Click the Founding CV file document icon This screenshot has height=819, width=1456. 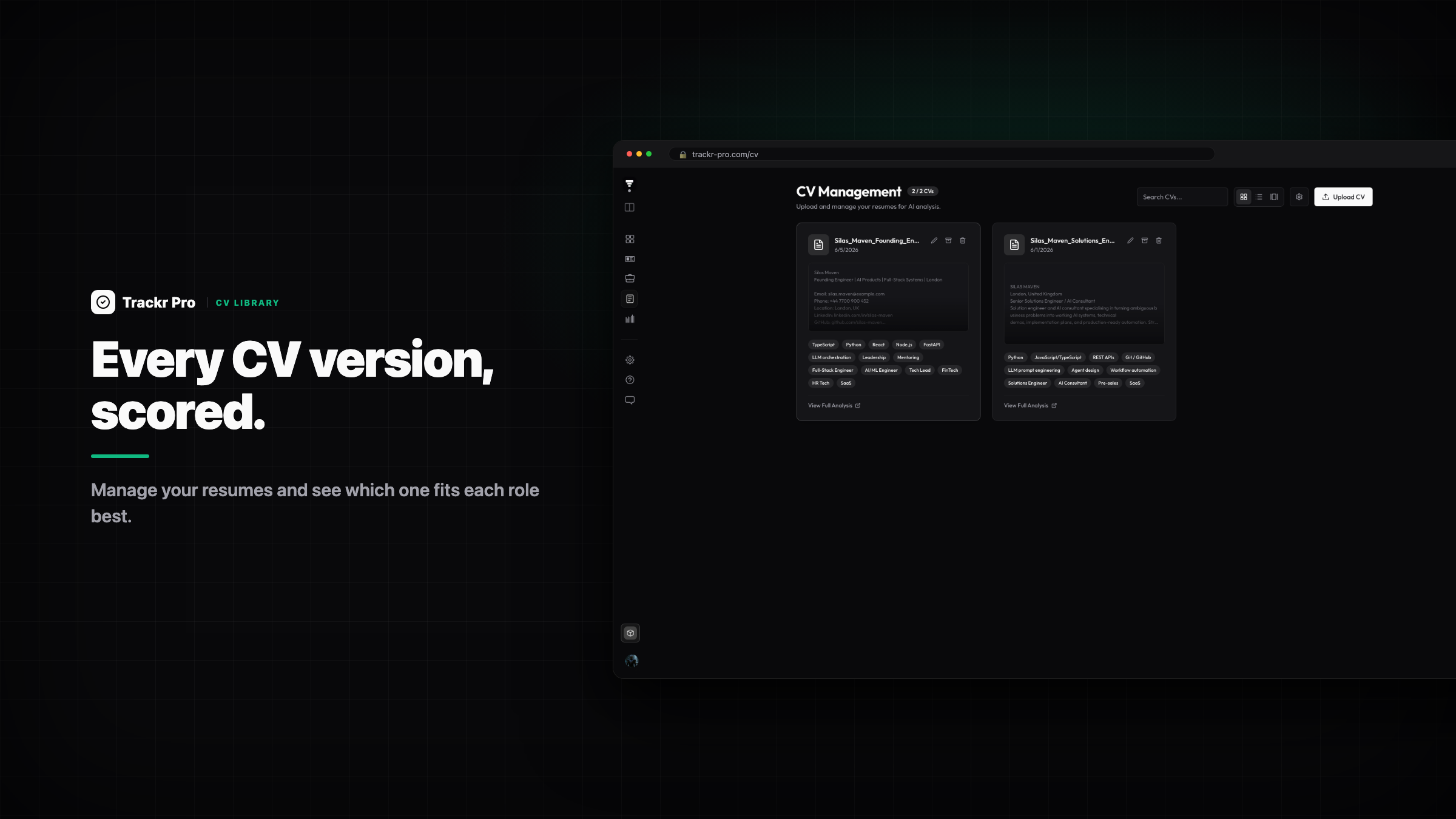click(x=818, y=244)
